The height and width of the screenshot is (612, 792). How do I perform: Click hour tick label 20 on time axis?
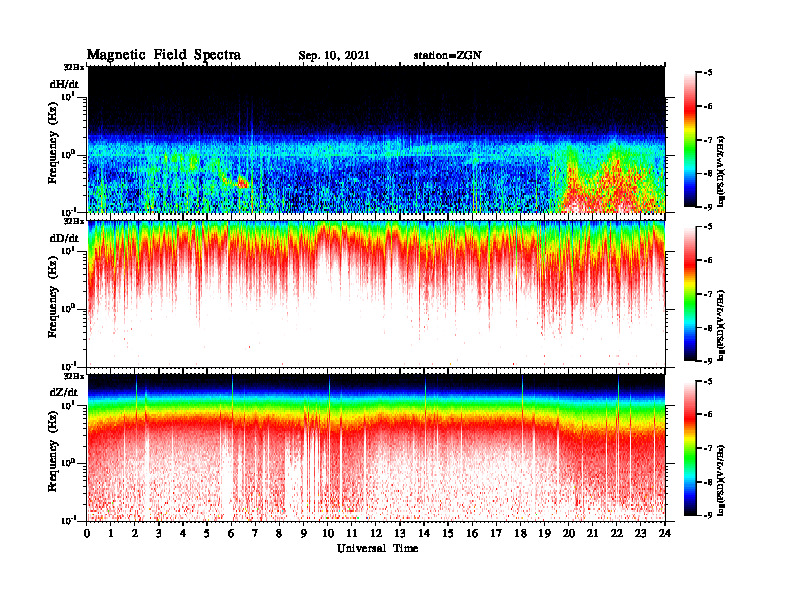click(569, 534)
